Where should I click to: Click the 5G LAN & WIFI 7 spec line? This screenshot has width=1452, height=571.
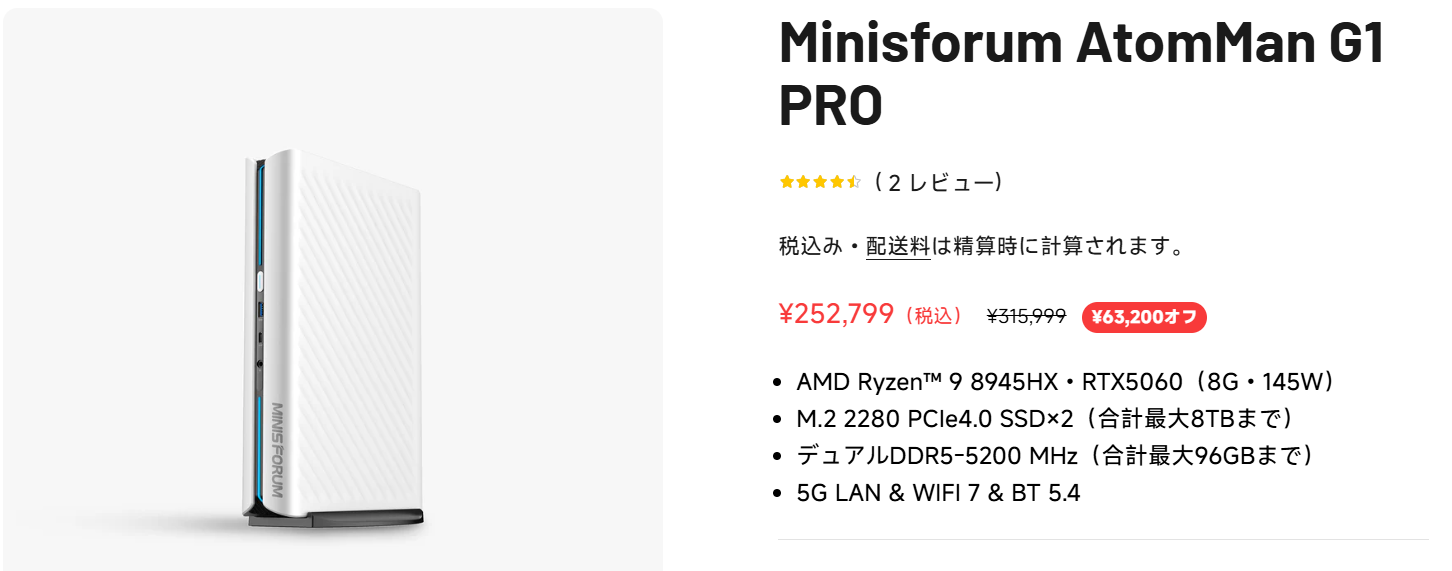(938, 493)
